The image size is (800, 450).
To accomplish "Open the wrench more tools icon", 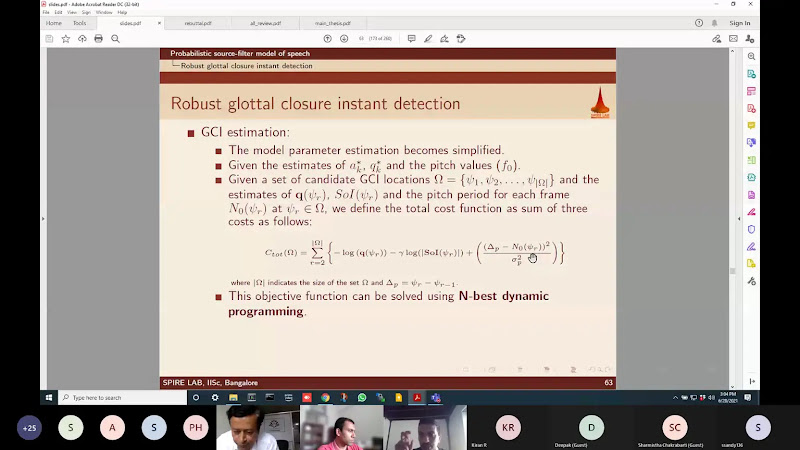I will click(x=751, y=281).
